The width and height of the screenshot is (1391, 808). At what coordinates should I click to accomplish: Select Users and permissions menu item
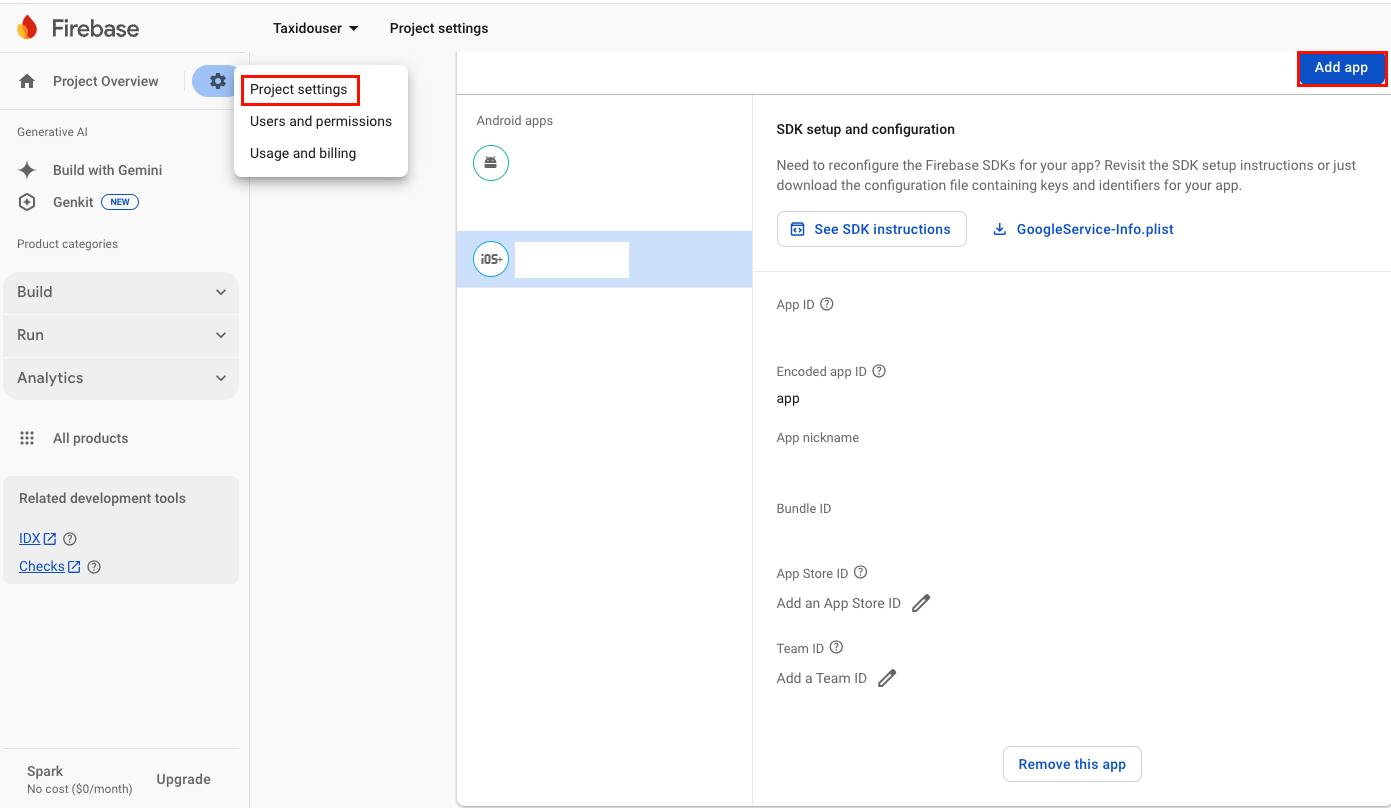(x=321, y=121)
